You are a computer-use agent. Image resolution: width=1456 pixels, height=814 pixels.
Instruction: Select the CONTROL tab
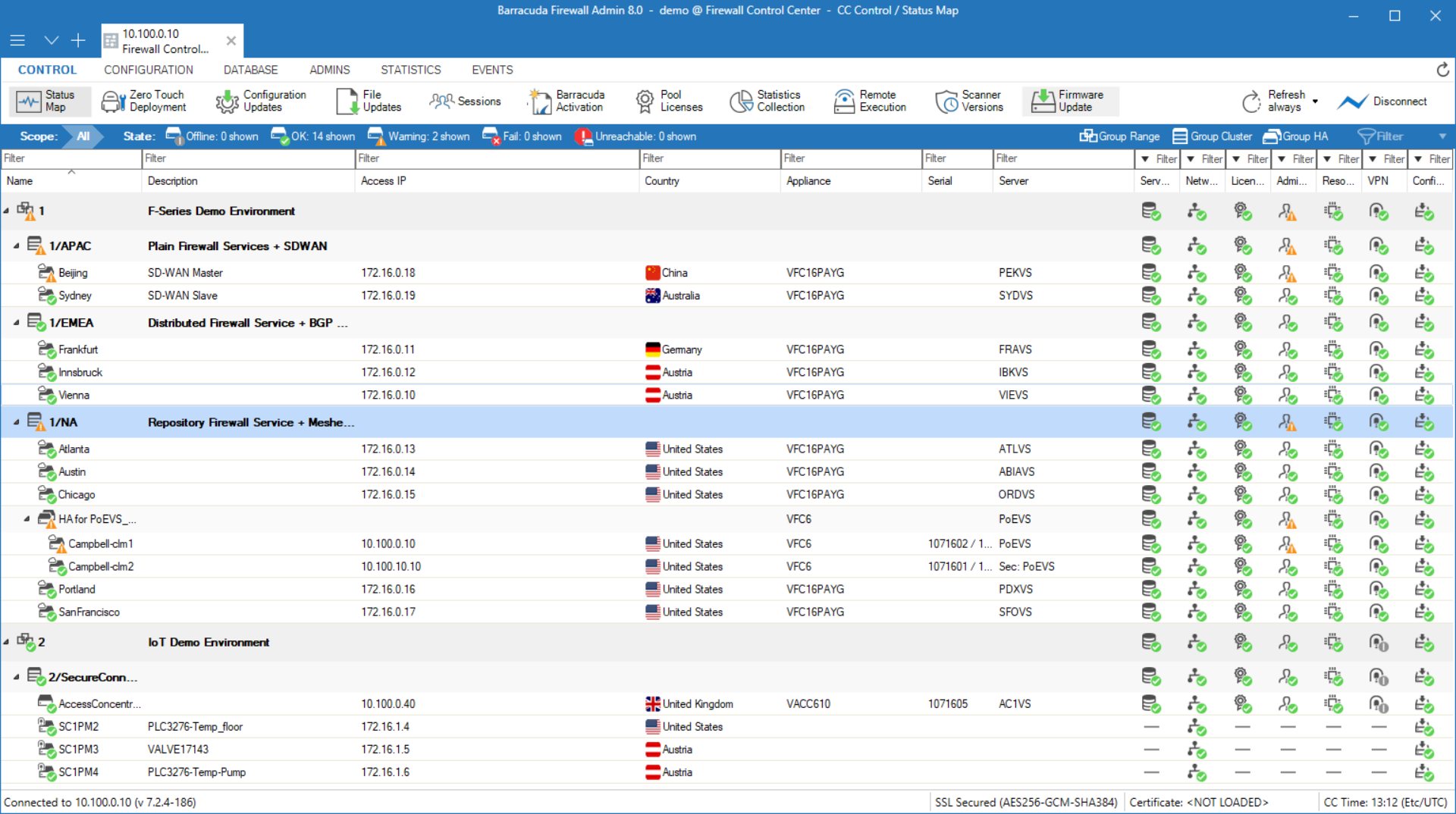pyautogui.click(x=47, y=70)
